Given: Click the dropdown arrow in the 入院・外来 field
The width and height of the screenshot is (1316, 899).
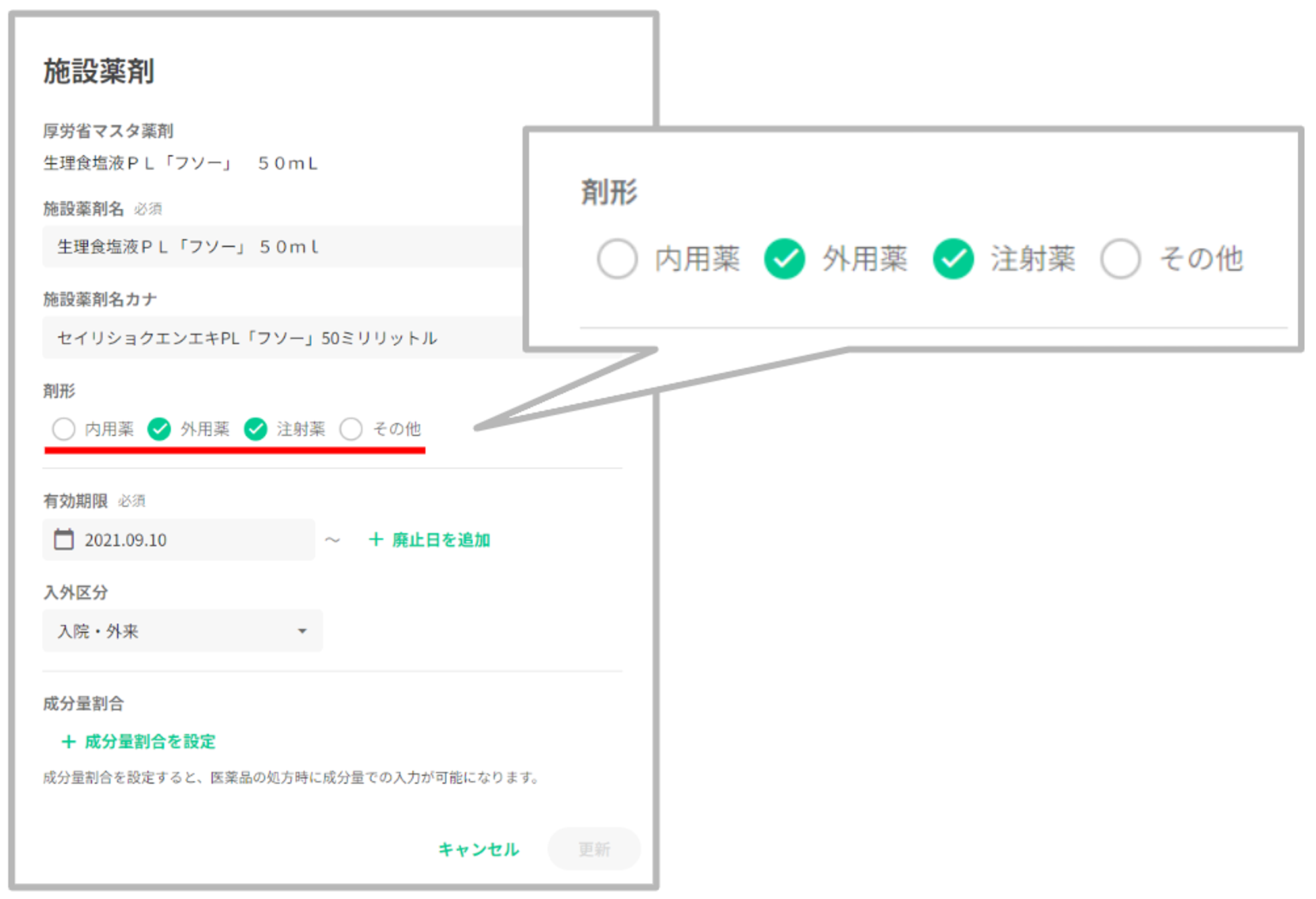Looking at the screenshot, I should (302, 631).
